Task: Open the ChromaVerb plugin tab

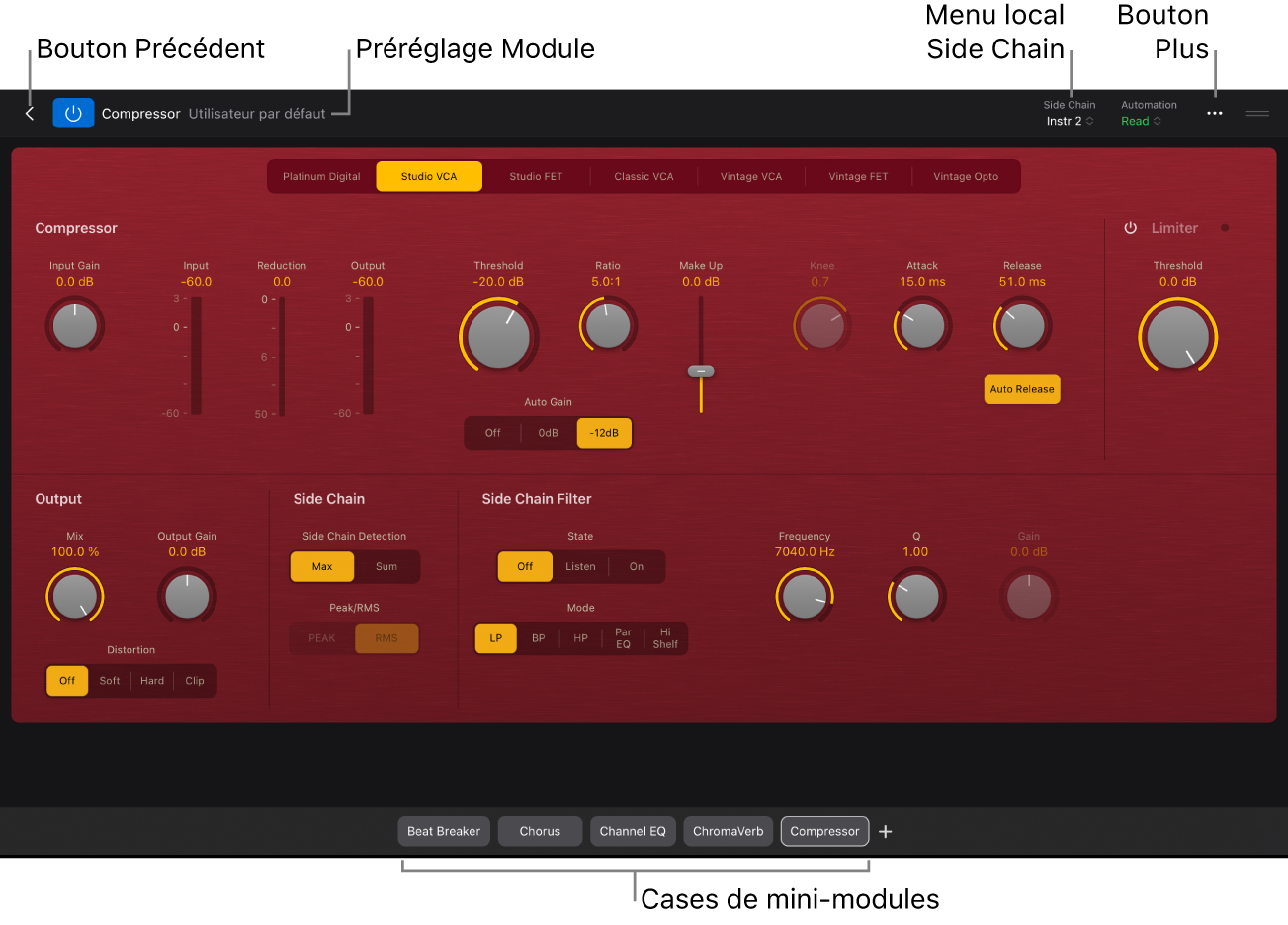Action: (x=728, y=831)
